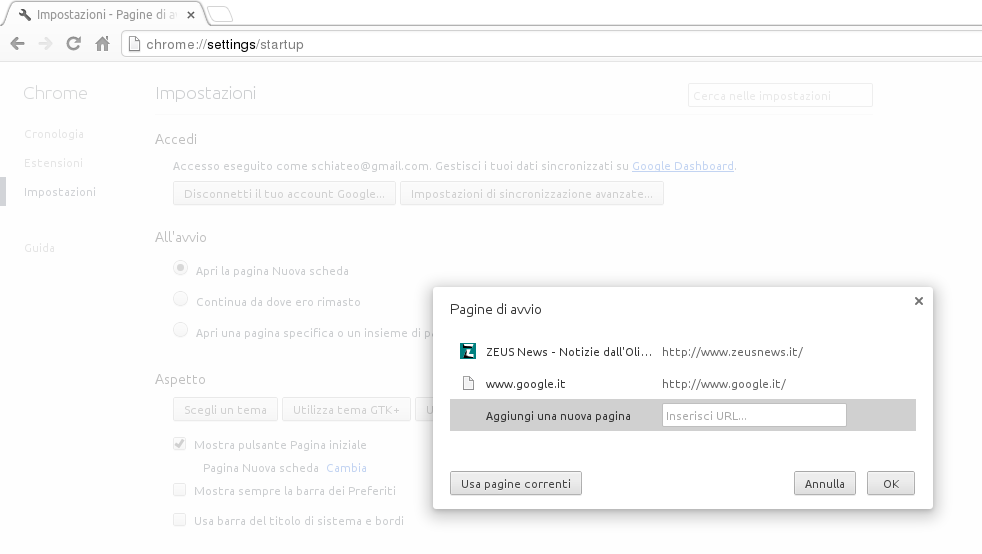
Task: Click the 'Pagina Nuova scheda' label
Action: pyautogui.click(x=261, y=468)
